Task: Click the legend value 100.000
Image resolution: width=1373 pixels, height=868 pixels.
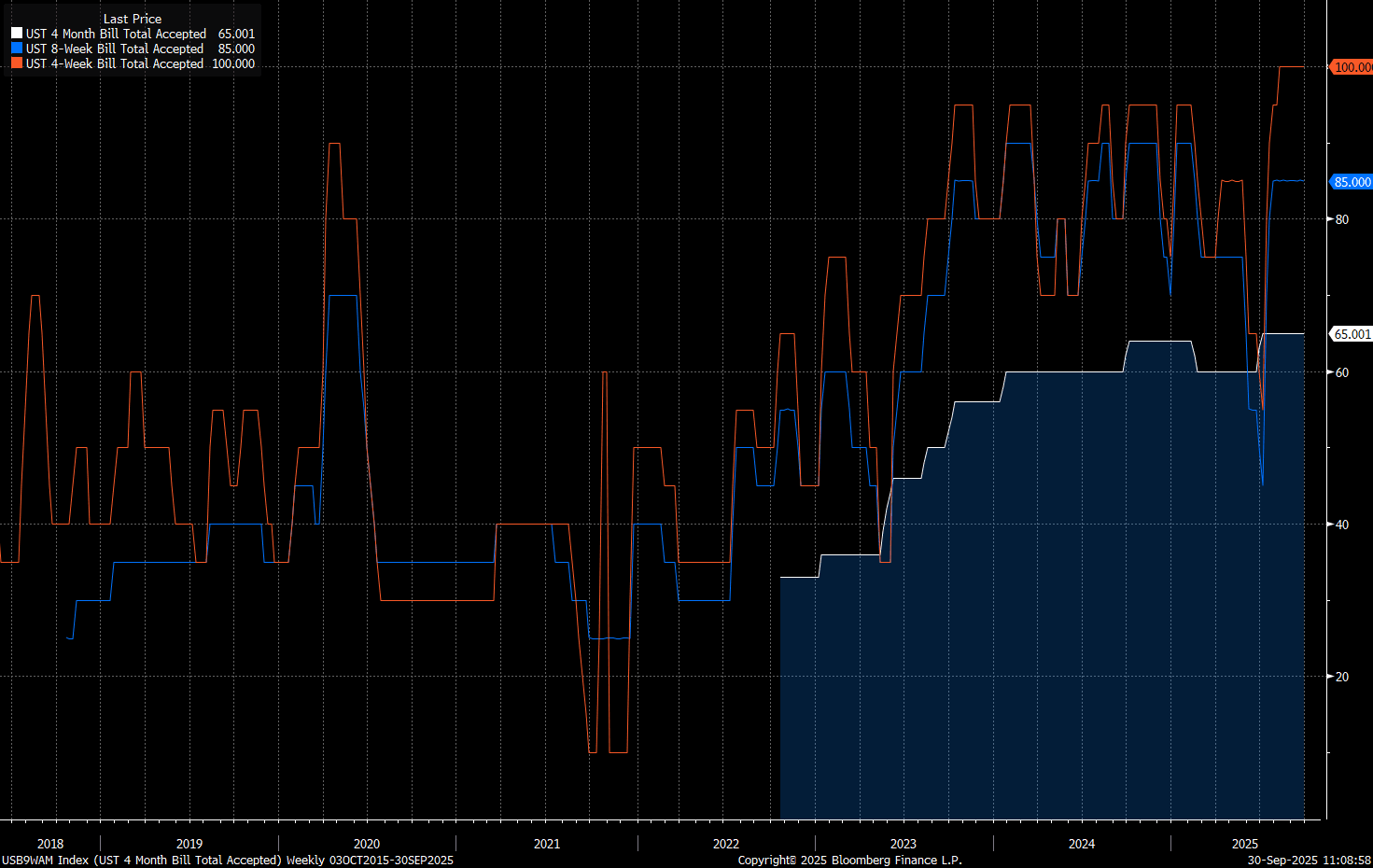Action: click(233, 63)
